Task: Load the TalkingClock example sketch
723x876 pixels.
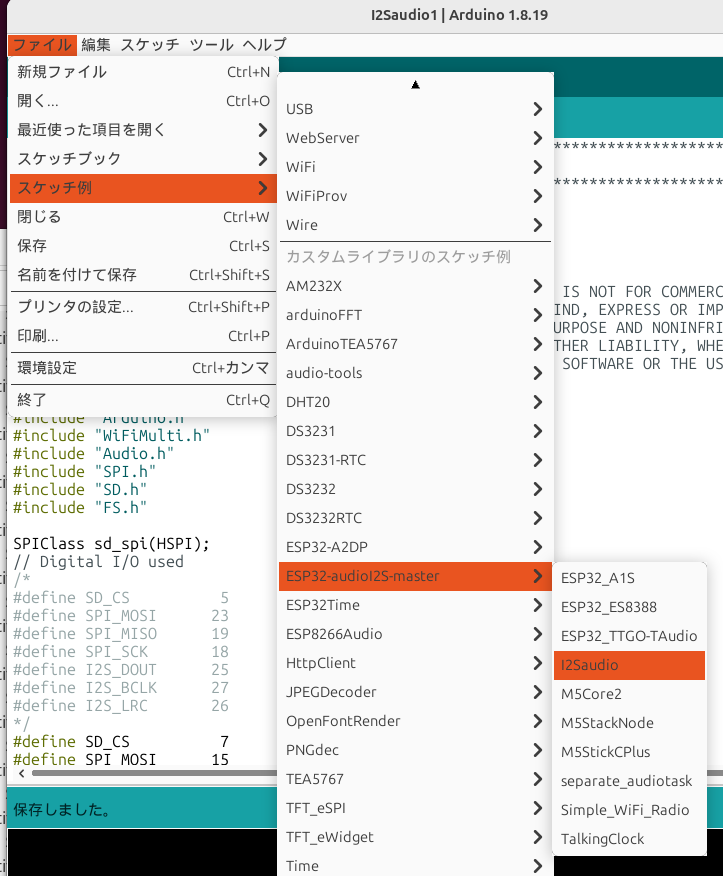Action: (630, 840)
